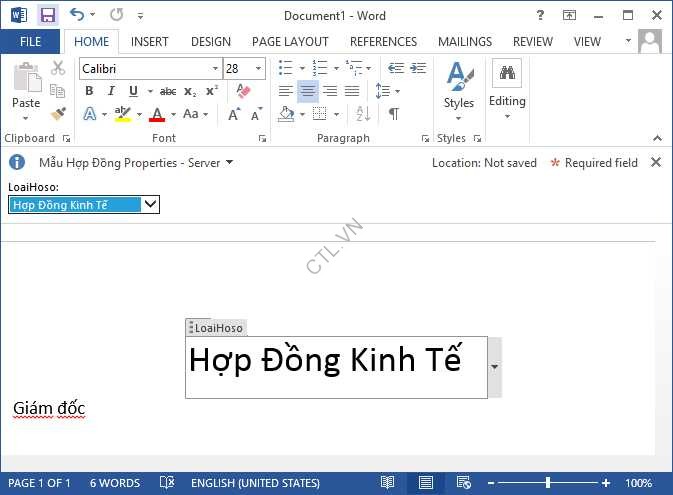
Task: Sort paragraphs A to Z
Action: tap(363, 114)
